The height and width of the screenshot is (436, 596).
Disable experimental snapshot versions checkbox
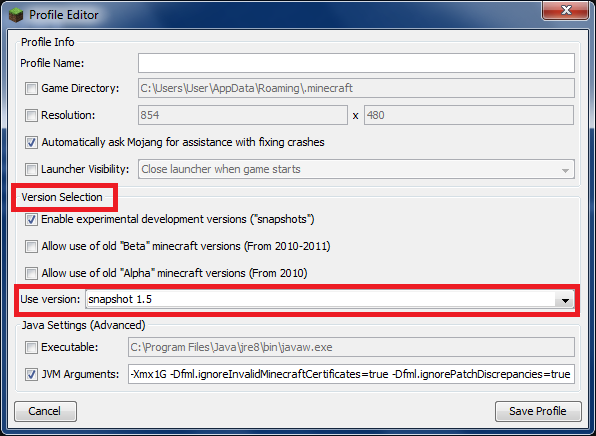pyautogui.click(x=31, y=220)
